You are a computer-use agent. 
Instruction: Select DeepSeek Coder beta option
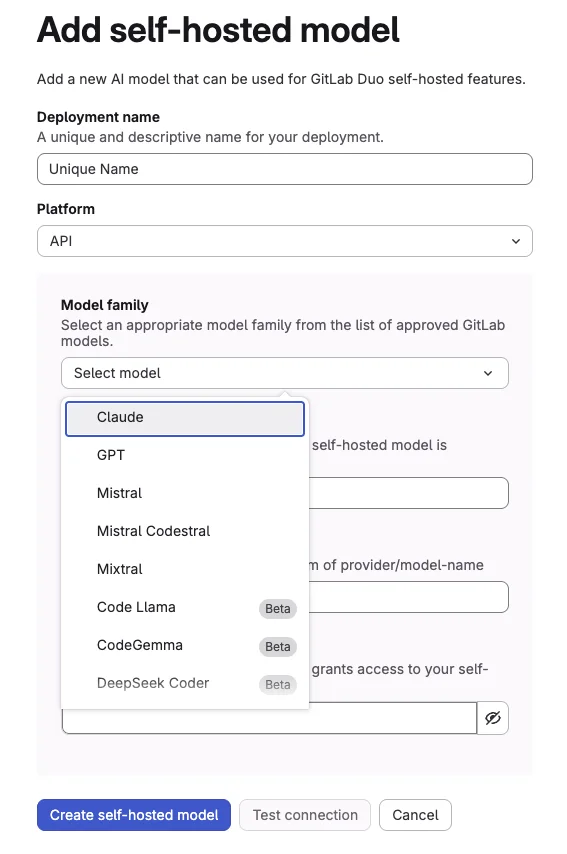(x=185, y=684)
